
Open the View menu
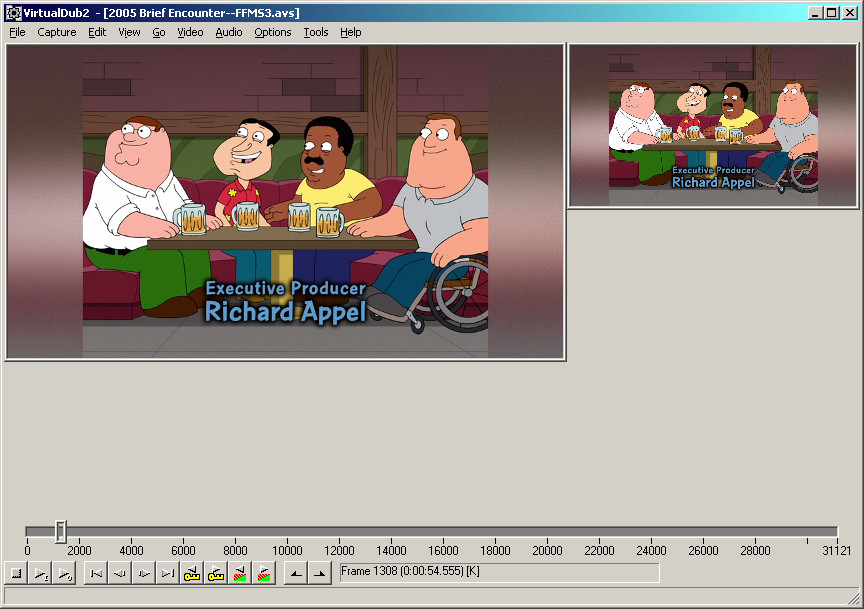(x=129, y=33)
